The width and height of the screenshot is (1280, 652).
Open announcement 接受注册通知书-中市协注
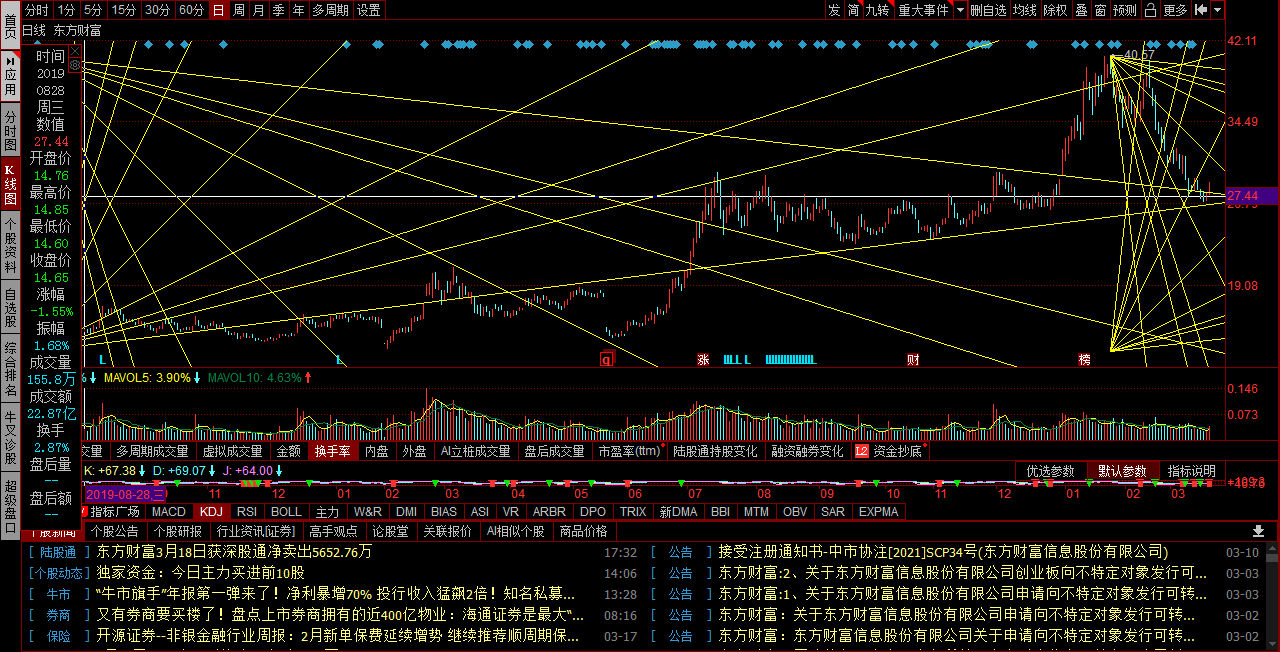coord(943,551)
